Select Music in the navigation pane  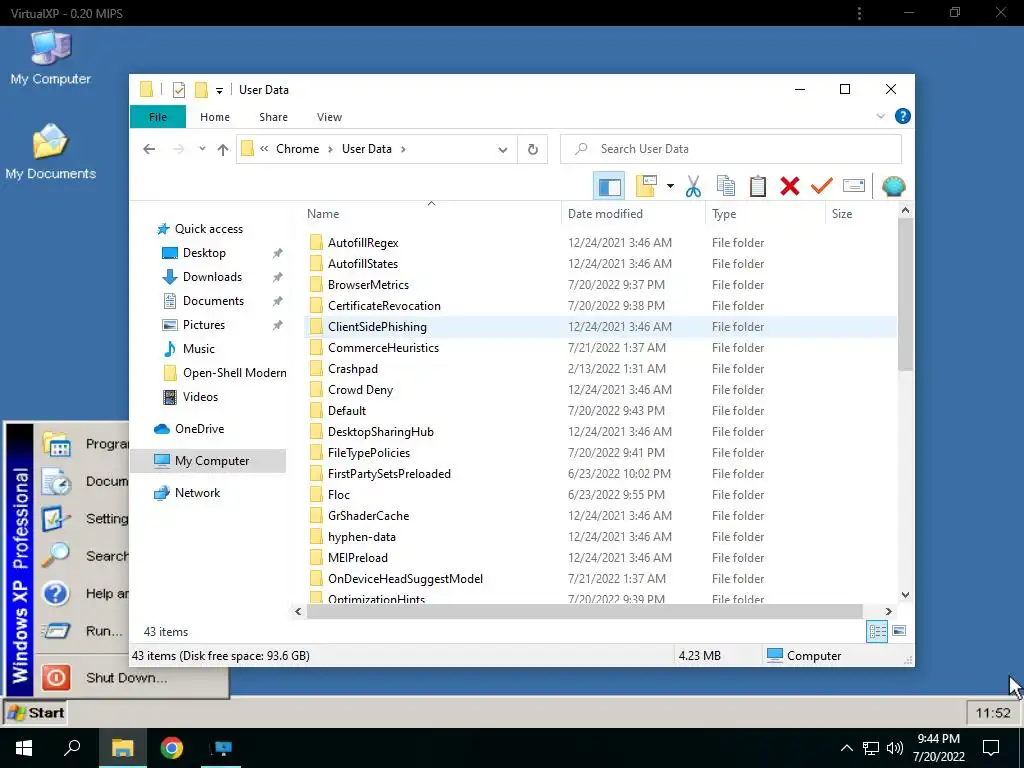pos(199,349)
